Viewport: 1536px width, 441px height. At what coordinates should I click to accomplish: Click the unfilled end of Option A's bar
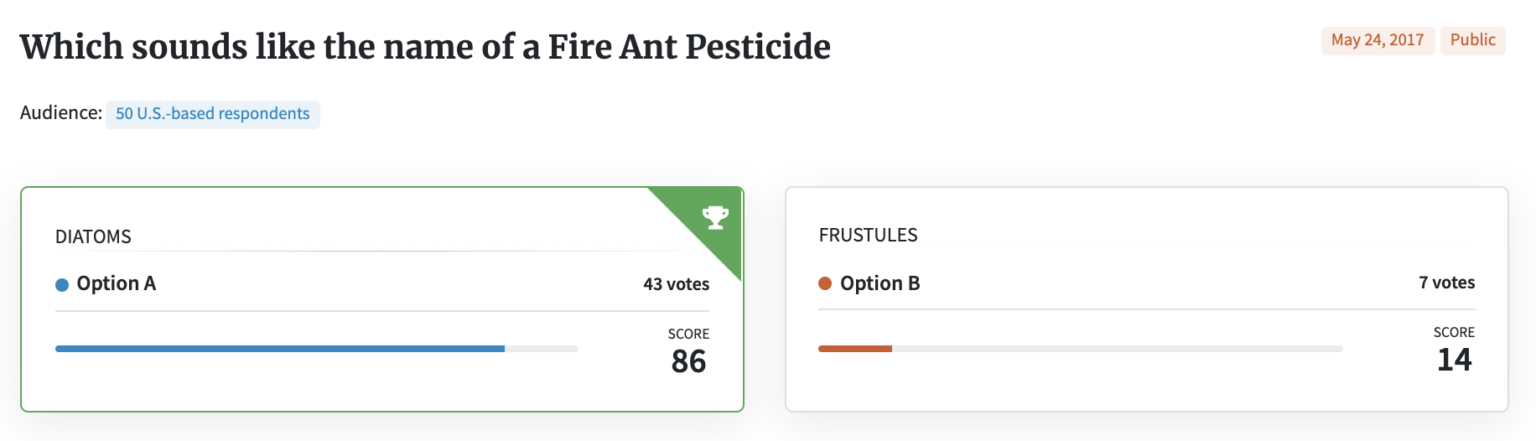[541, 348]
